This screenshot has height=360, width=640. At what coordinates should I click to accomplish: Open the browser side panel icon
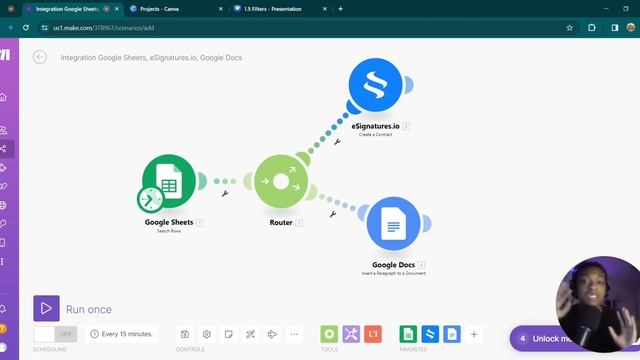click(615, 28)
